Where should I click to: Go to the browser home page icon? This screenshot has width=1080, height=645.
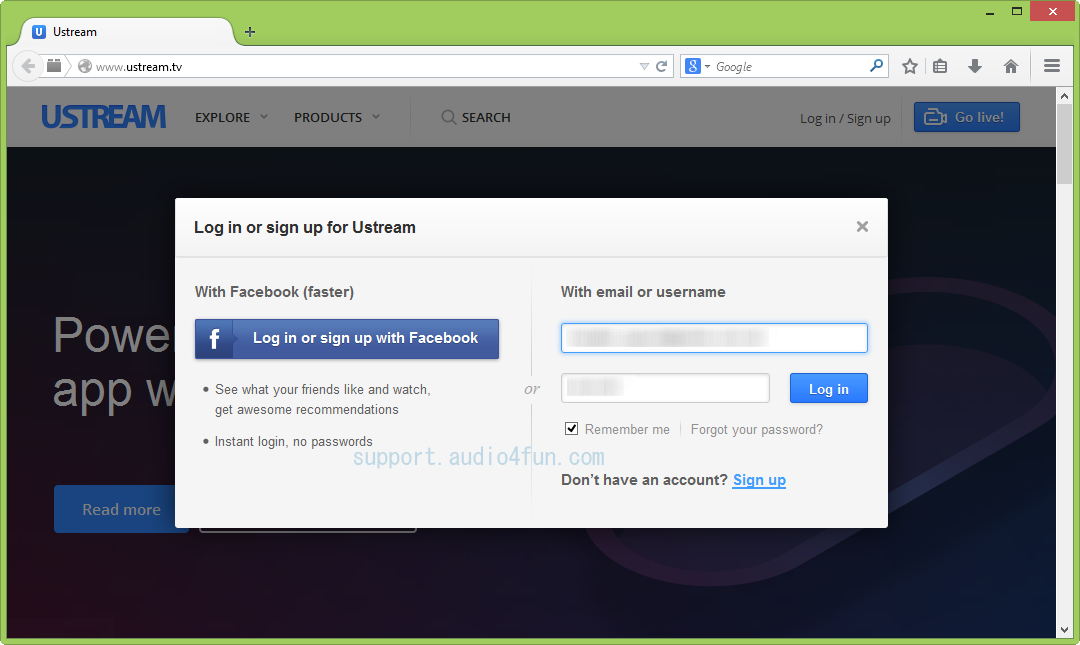[x=1010, y=66]
